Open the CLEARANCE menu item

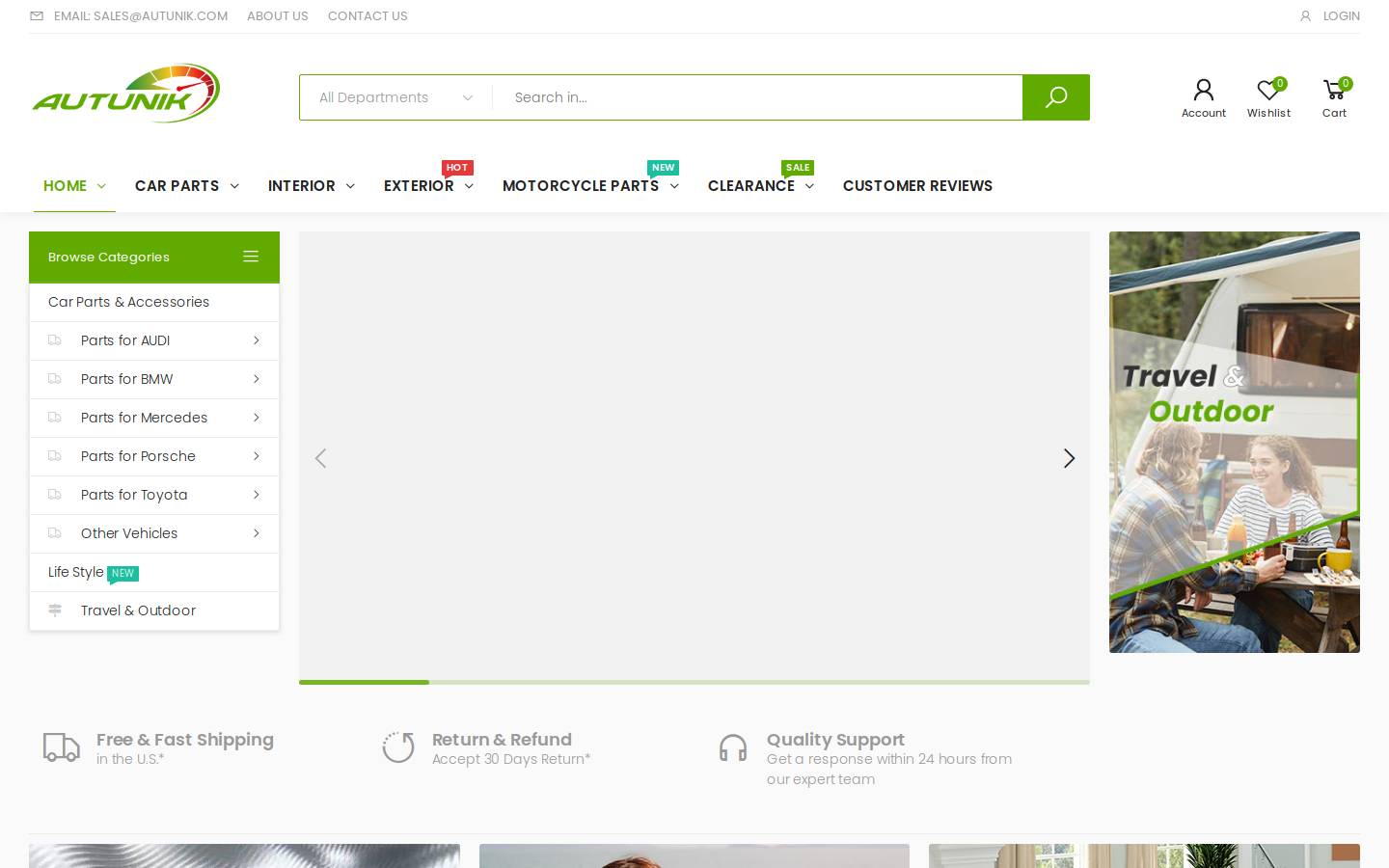click(x=751, y=186)
